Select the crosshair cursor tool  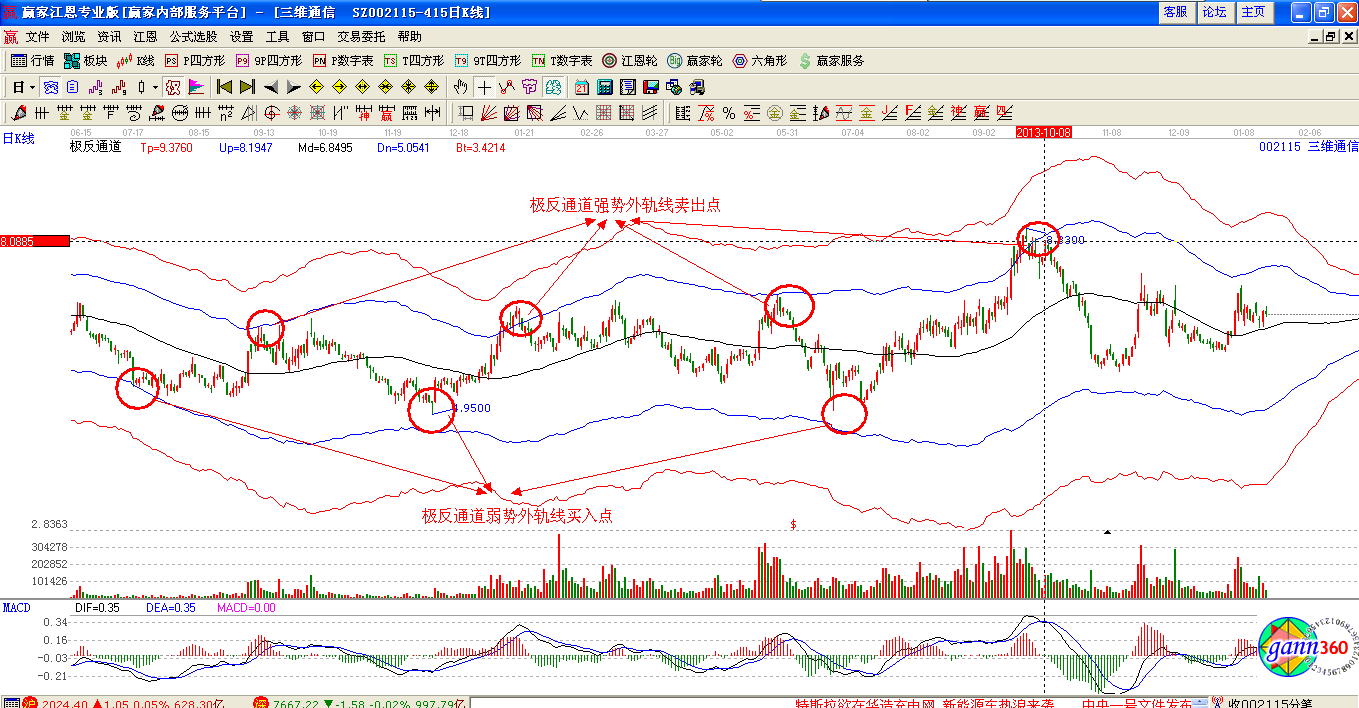(x=484, y=87)
